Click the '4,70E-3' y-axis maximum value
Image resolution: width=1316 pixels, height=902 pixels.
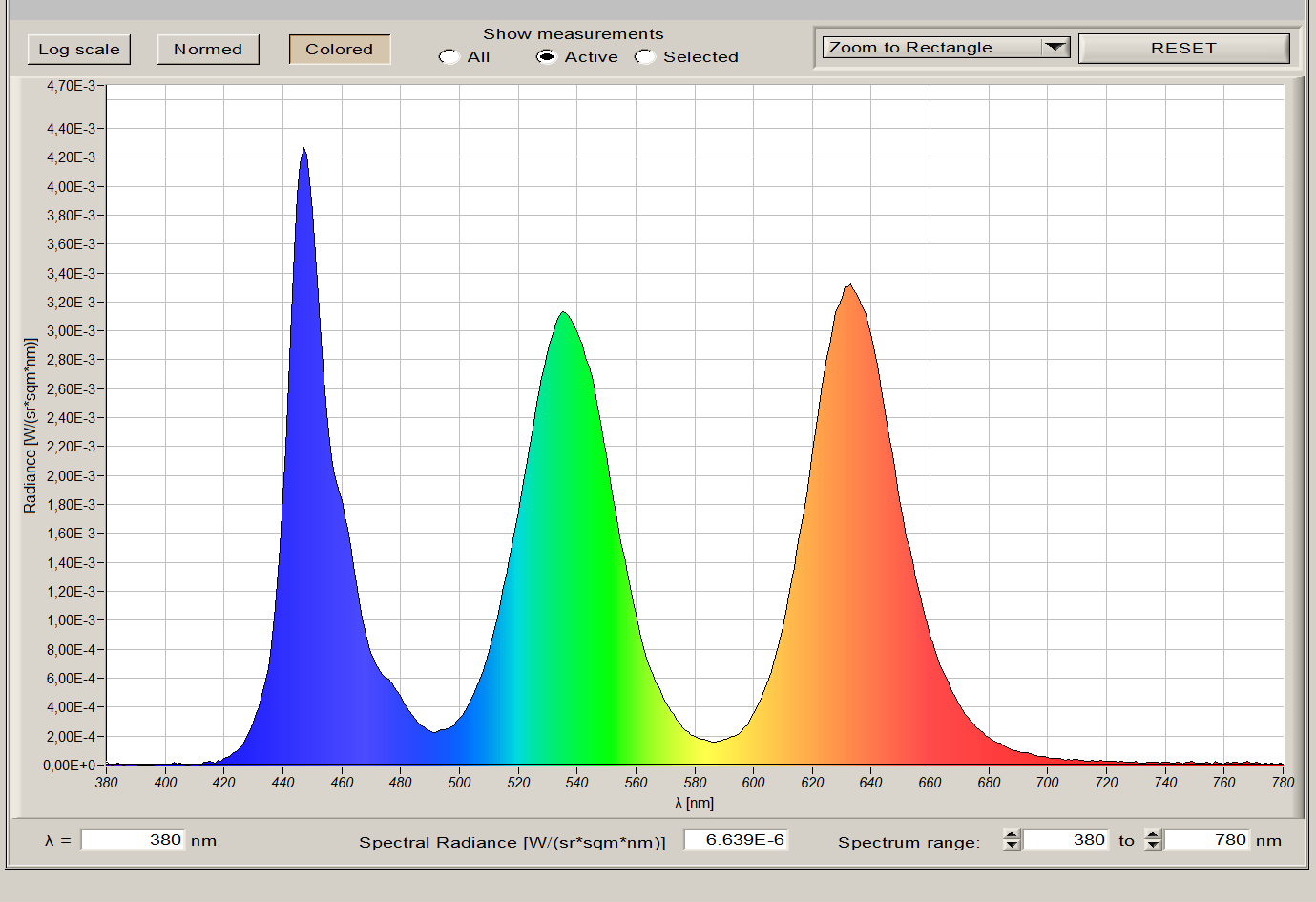71,86
